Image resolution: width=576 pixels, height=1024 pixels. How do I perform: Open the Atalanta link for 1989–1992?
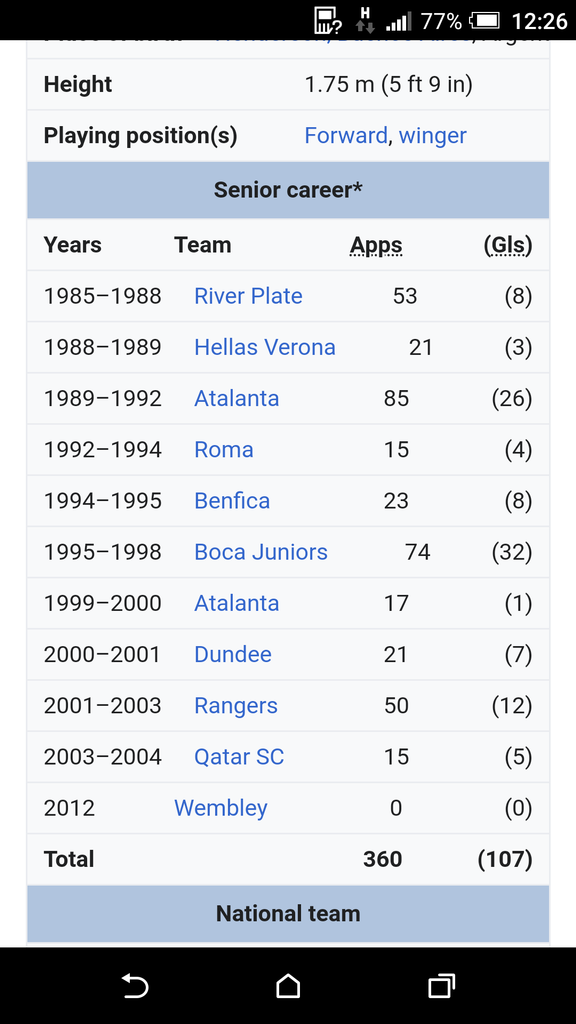pyautogui.click(x=236, y=398)
